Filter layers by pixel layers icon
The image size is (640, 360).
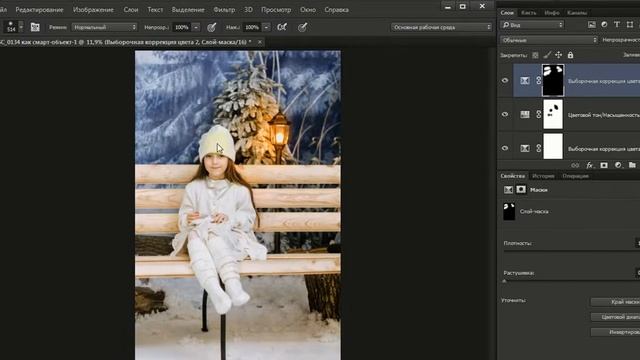pos(591,25)
